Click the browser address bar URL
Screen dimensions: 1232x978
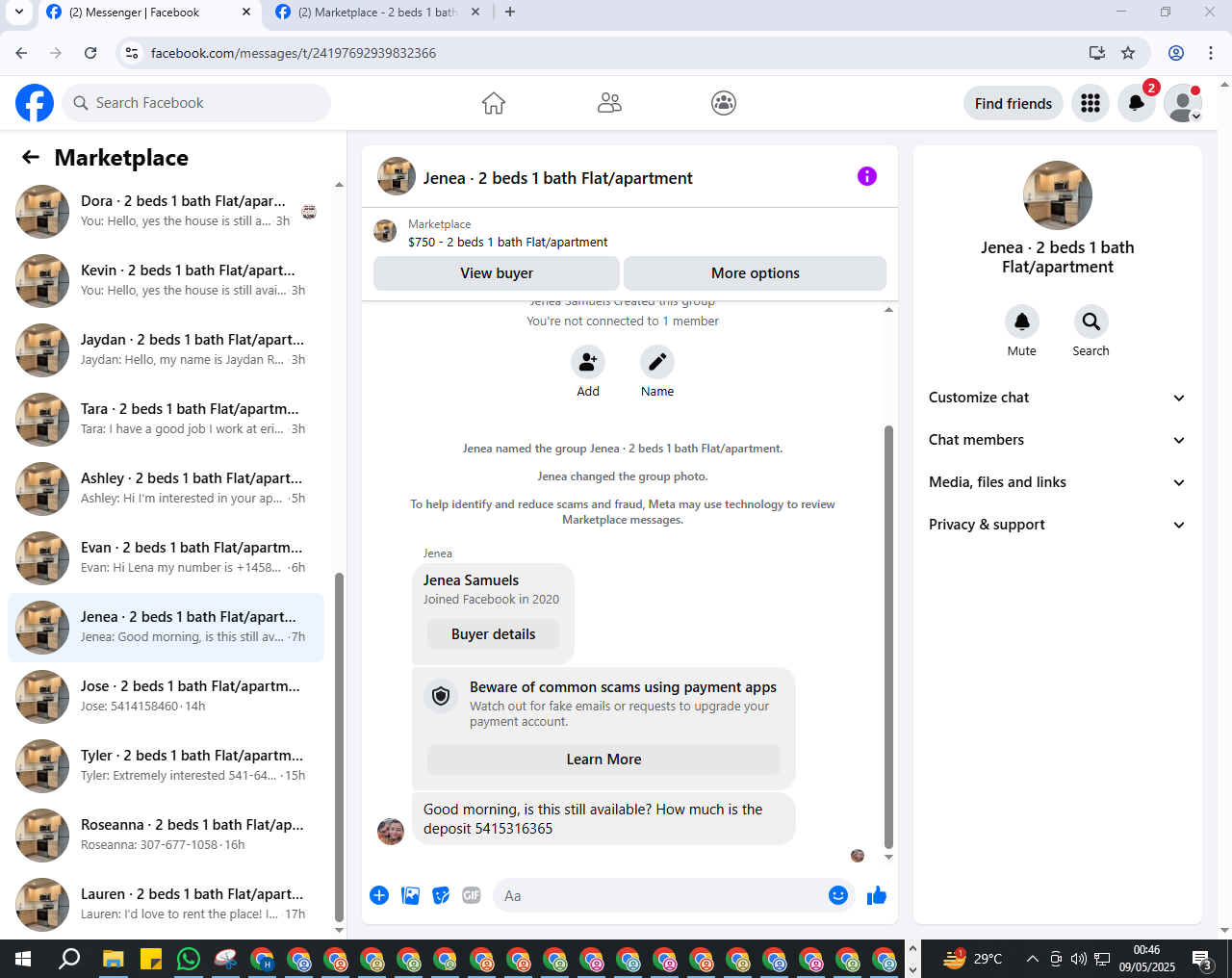click(x=294, y=53)
